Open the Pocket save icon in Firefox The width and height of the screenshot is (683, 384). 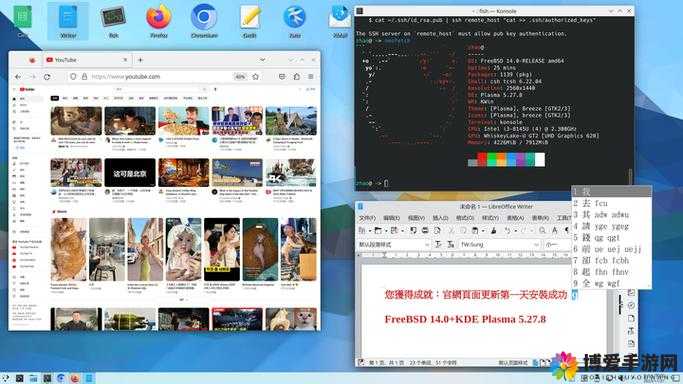(282, 77)
